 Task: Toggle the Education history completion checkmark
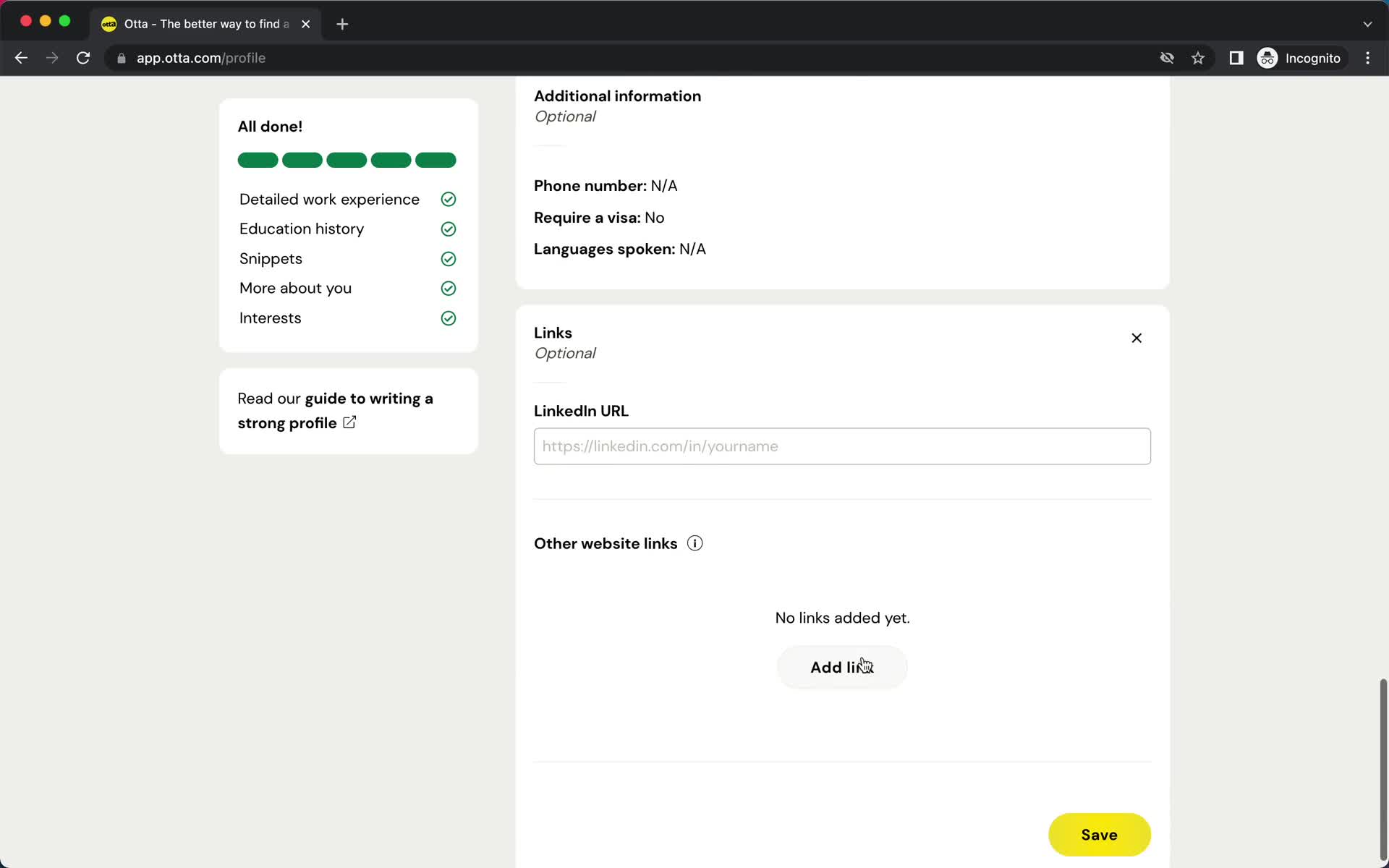coord(448,228)
